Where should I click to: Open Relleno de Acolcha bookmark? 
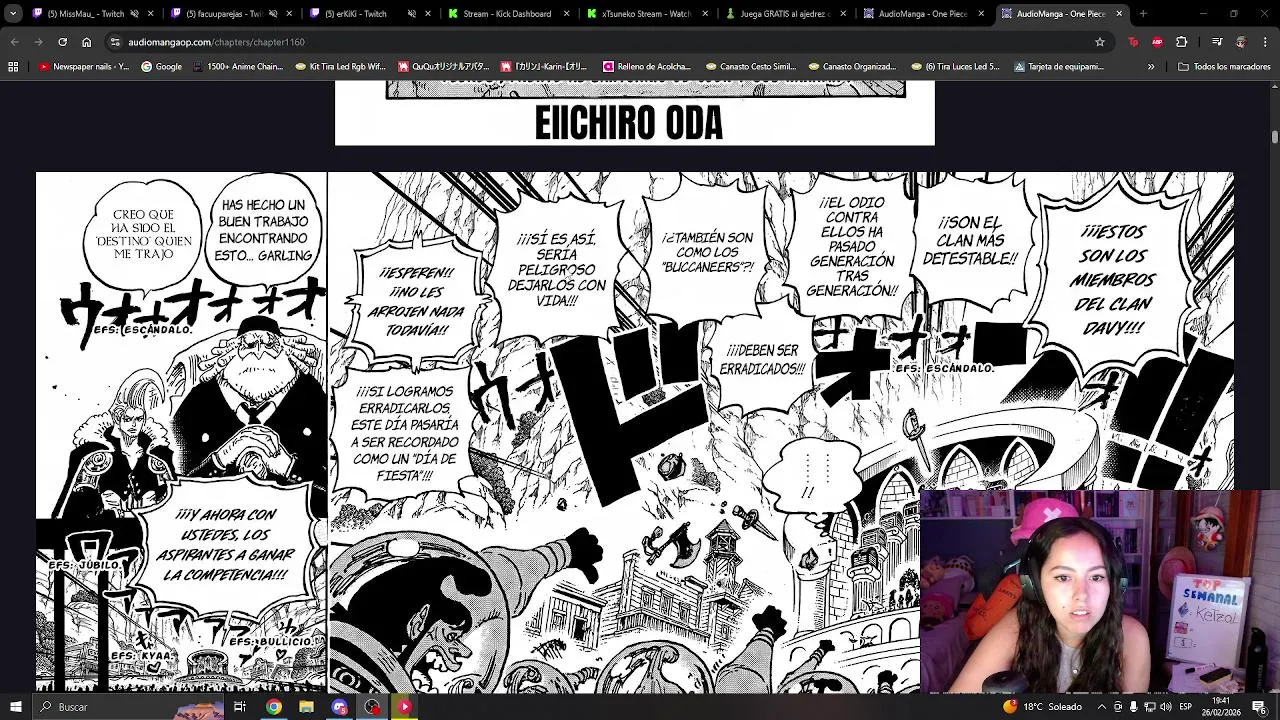point(646,67)
